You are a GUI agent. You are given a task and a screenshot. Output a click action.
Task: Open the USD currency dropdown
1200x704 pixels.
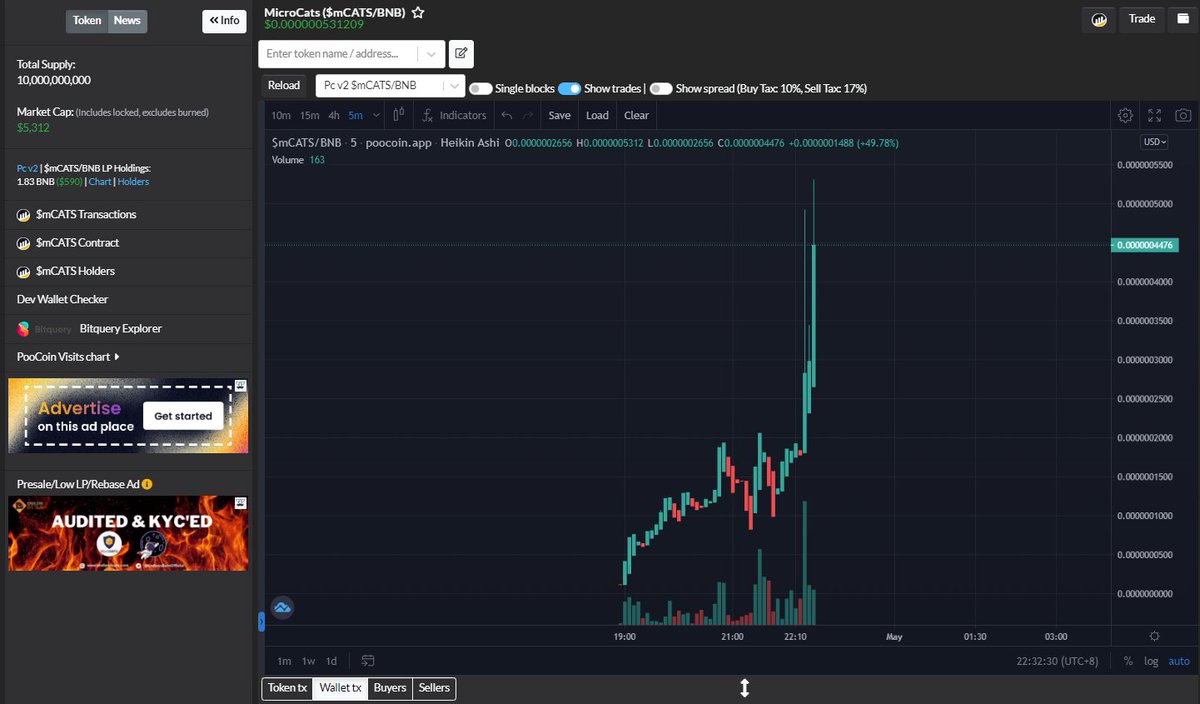point(1155,142)
